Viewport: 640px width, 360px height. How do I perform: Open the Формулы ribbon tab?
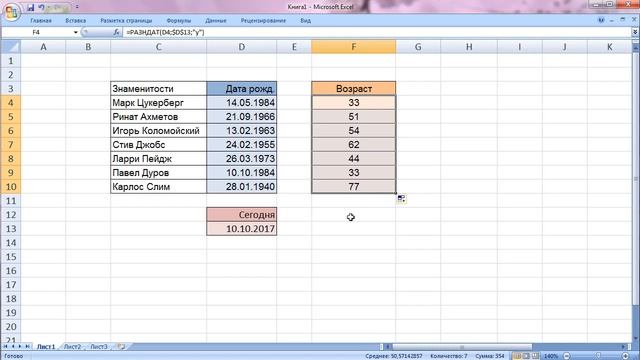(178, 20)
